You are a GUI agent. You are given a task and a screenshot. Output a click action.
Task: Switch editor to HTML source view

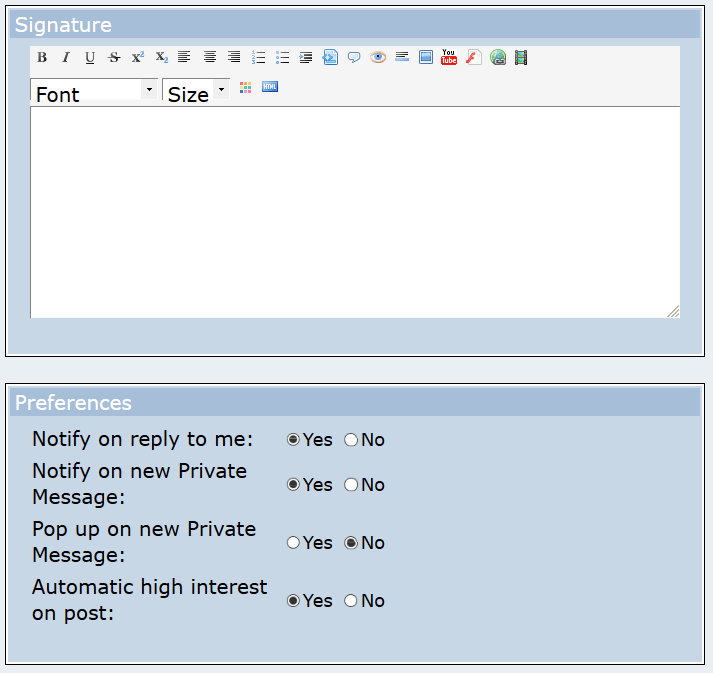pyautogui.click(x=270, y=87)
